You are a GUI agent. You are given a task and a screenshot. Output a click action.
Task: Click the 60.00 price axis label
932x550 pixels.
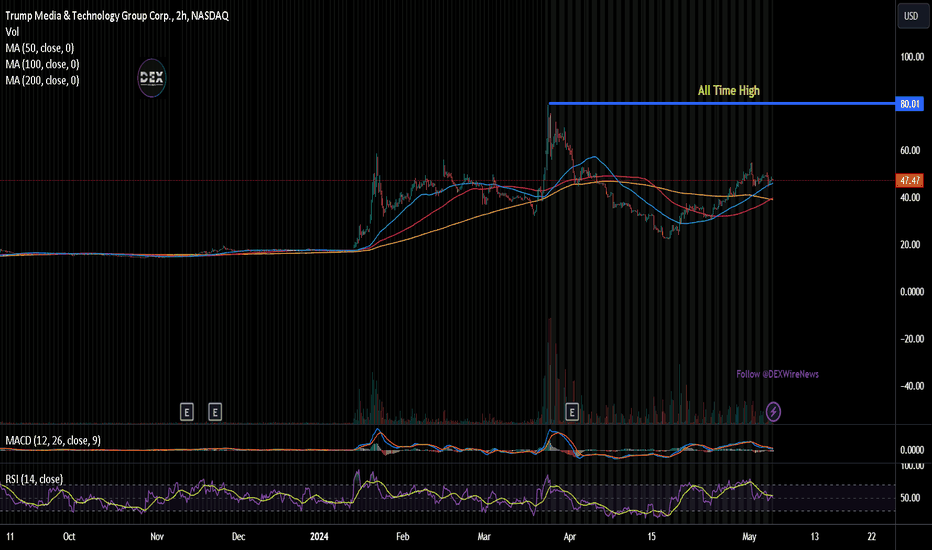pyautogui.click(x=910, y=150)
